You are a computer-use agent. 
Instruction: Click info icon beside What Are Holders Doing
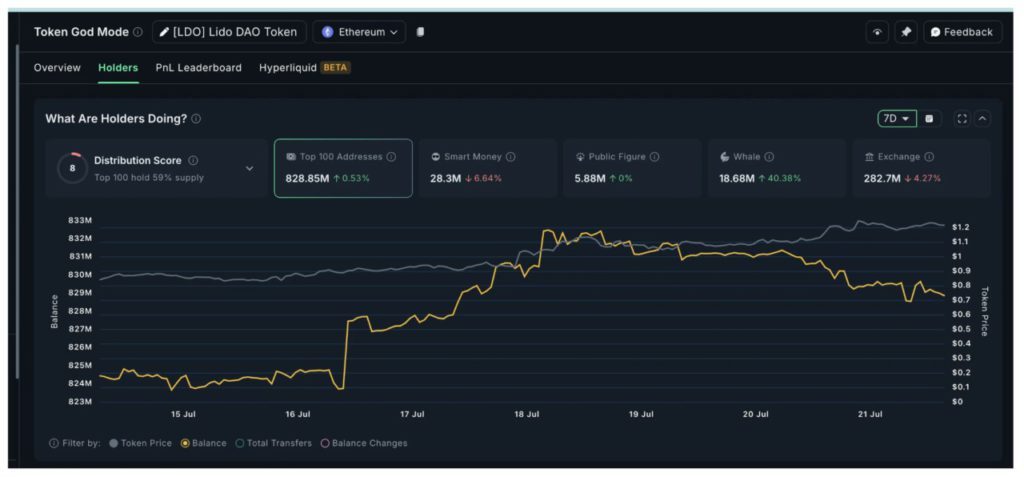point(196,119)
